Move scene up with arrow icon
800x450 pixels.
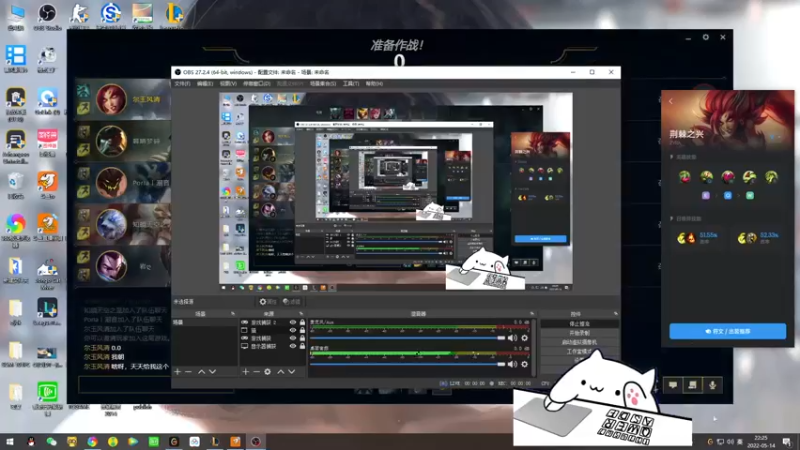pos(202,372)
